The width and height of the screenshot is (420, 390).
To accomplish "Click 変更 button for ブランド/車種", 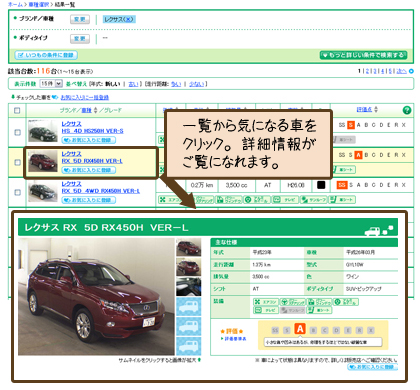I will [x=80, y=19].
